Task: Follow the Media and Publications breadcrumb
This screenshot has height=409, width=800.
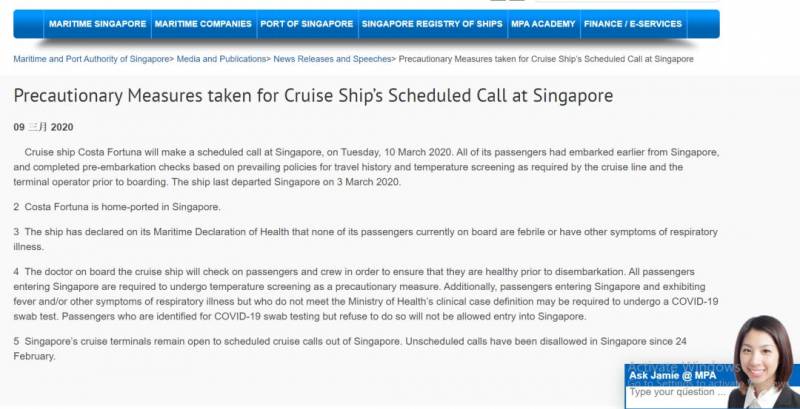Action: (x=221, y=60)
